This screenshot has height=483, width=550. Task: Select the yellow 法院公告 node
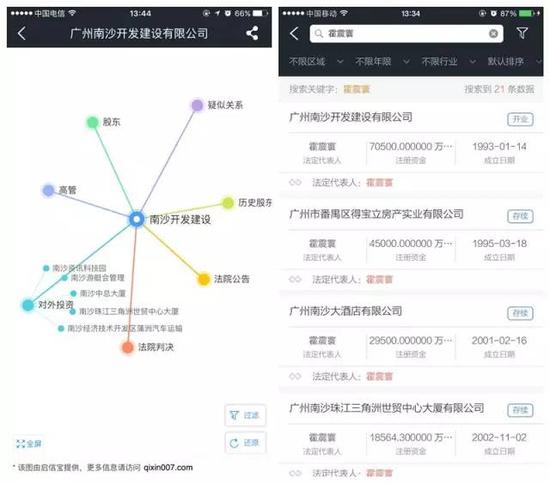(204, 279)
